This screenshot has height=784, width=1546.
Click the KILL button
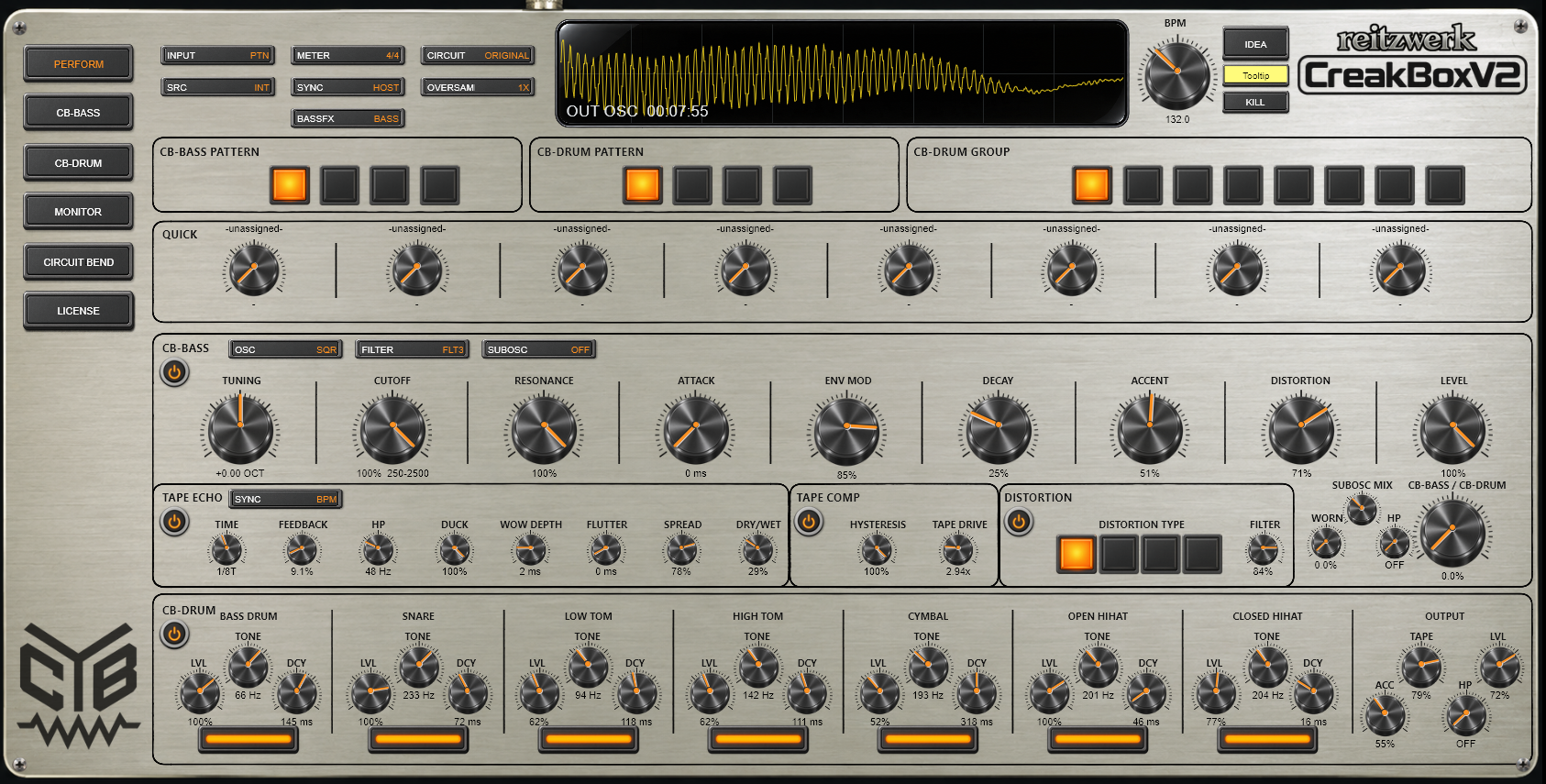1255,102
